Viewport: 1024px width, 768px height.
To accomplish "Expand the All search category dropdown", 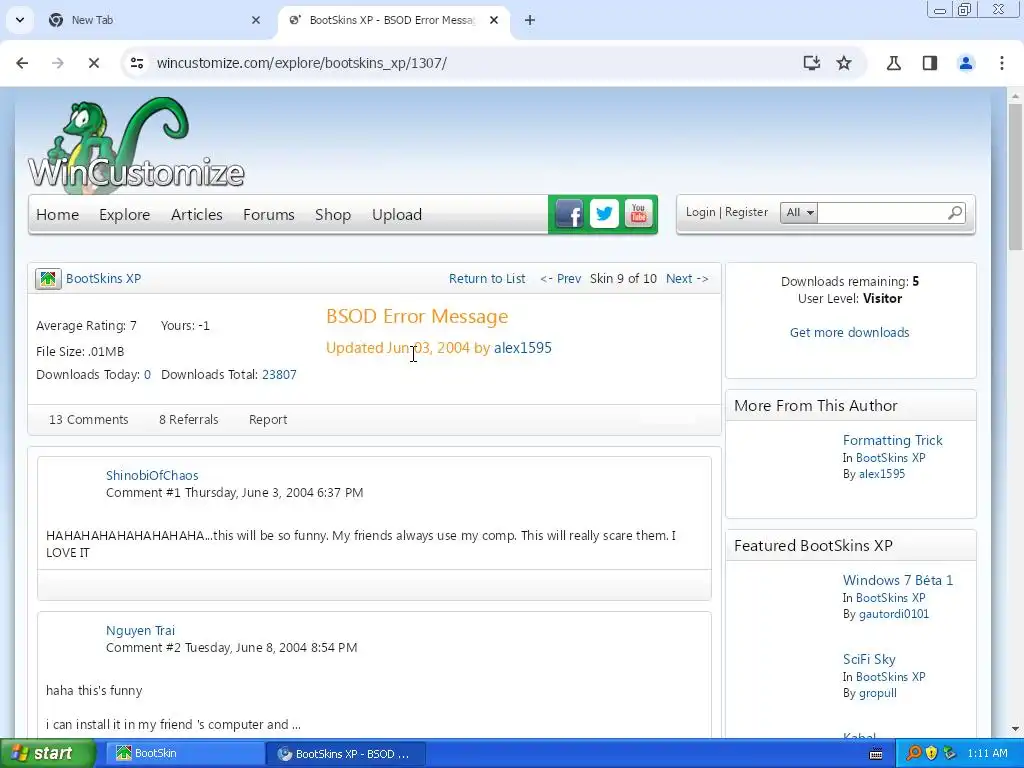I will [x=799, y=212].
